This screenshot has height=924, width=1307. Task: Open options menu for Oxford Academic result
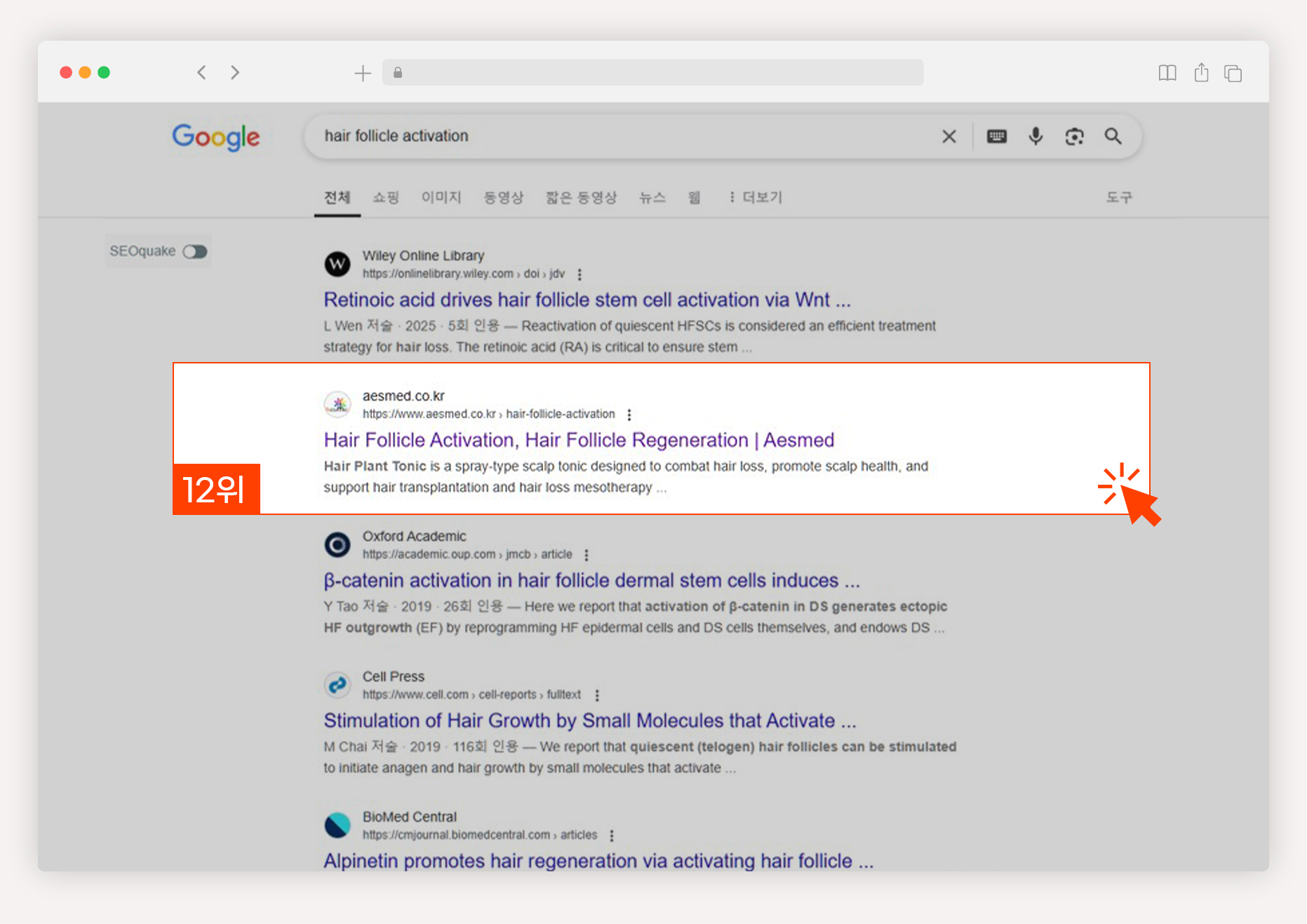587,555
